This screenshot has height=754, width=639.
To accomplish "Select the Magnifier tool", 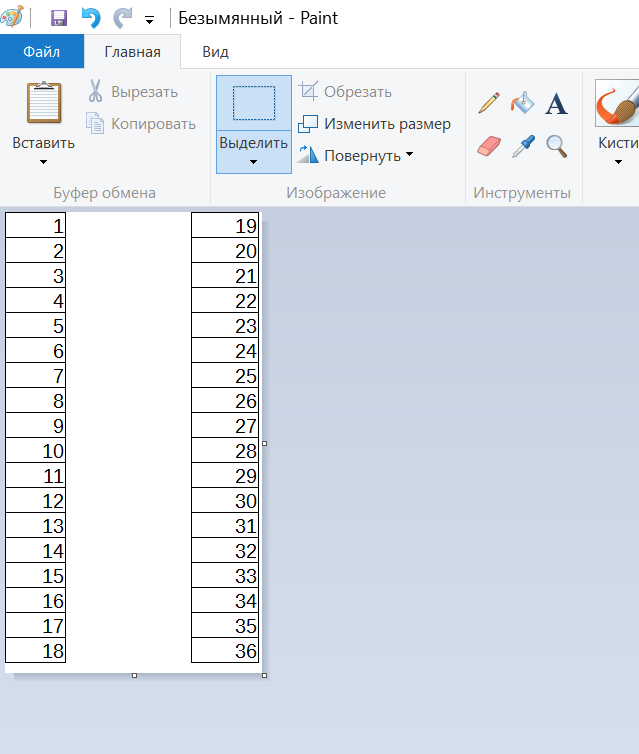I will [556, 146].
